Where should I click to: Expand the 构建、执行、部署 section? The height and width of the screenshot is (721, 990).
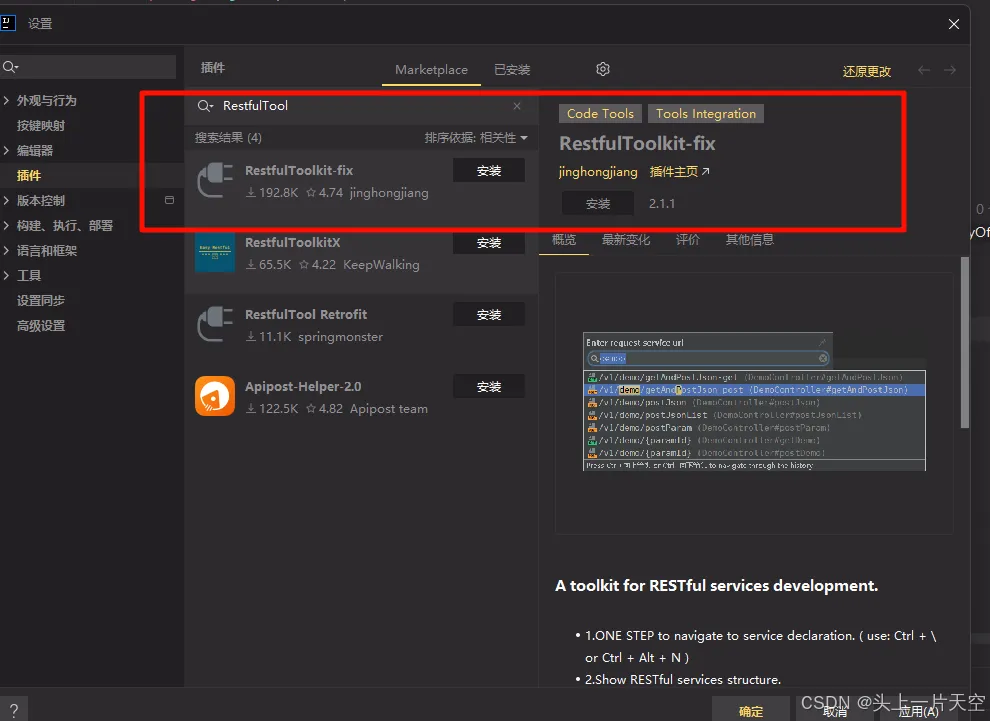6,225
